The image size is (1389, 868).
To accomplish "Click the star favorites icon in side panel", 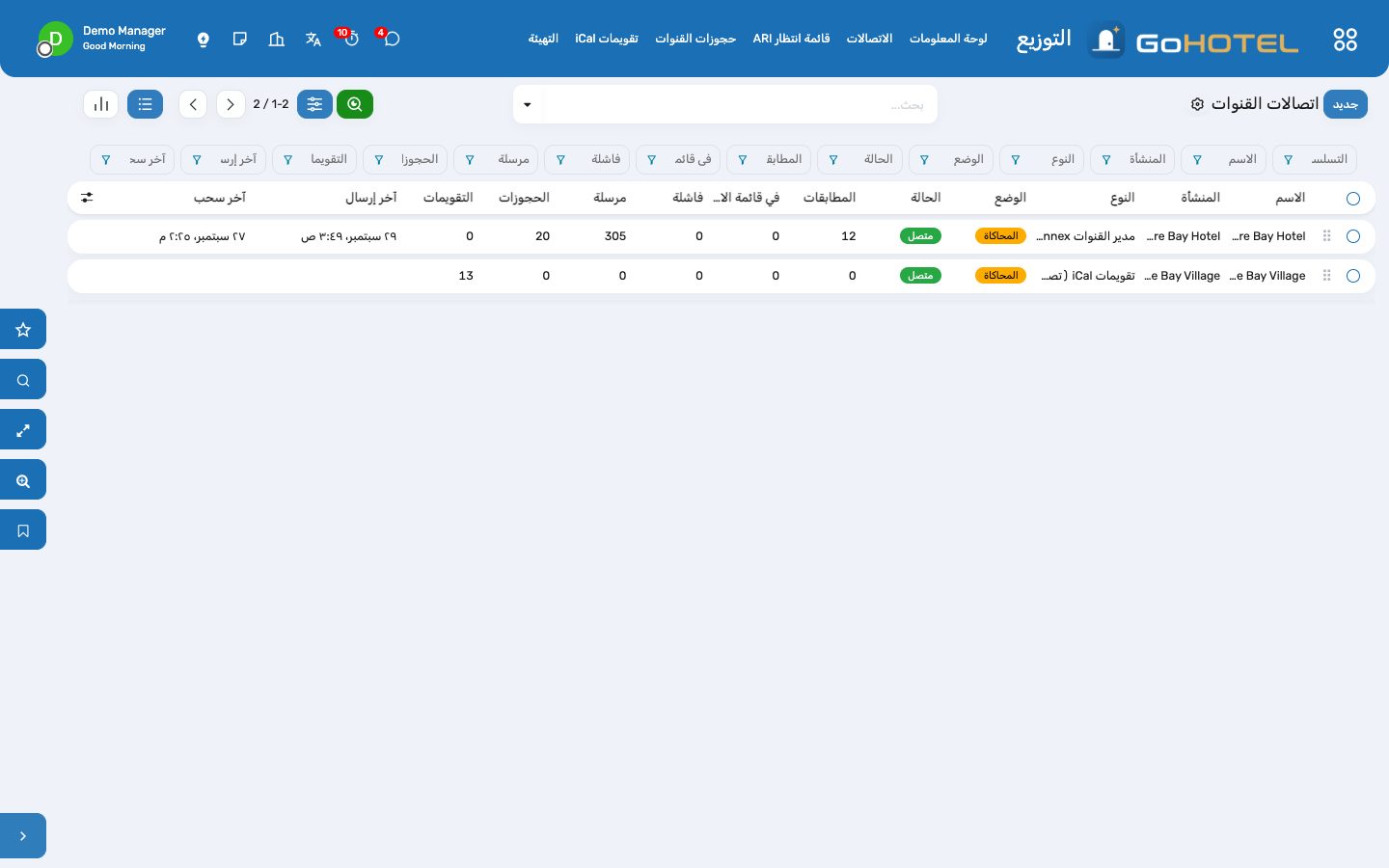I will point(23,330).
